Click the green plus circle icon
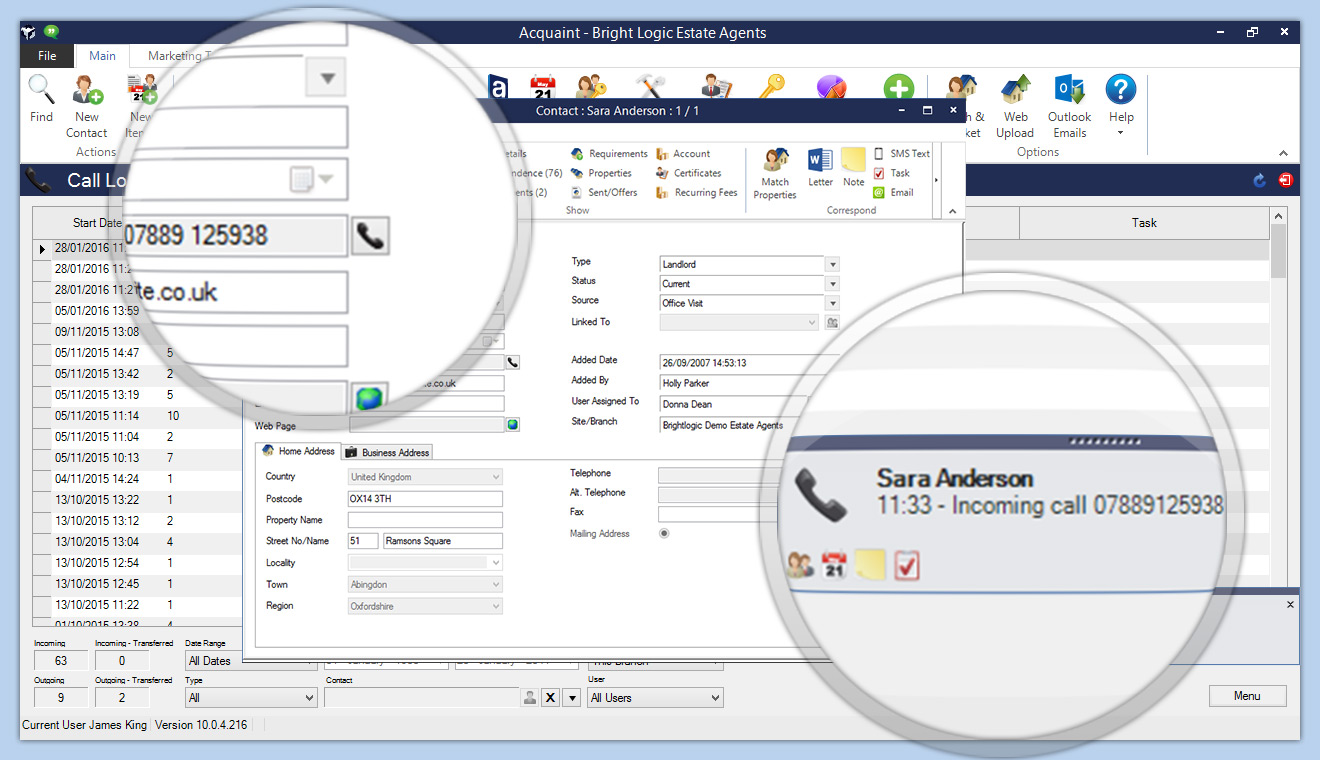 coord(898,89)
